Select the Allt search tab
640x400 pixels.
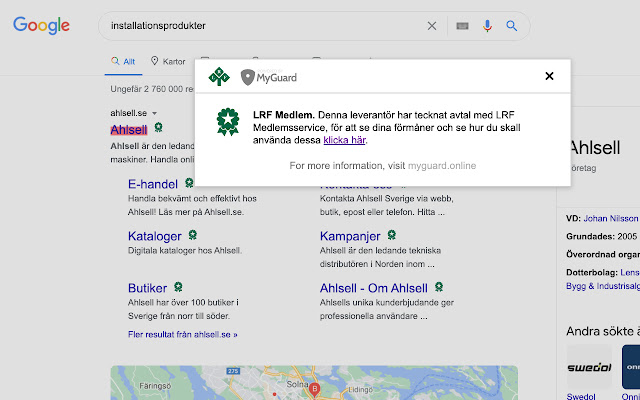tap(123, 61)
